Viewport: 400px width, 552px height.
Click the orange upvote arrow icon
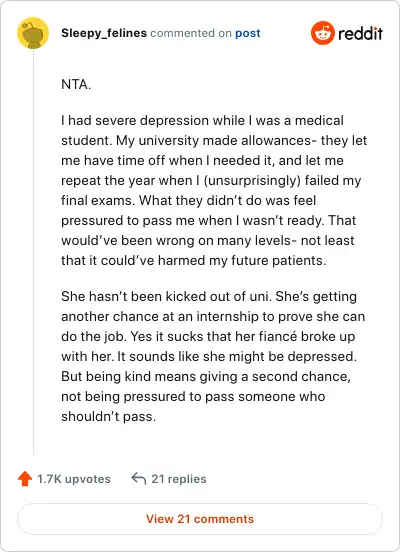tap(25, 479)
